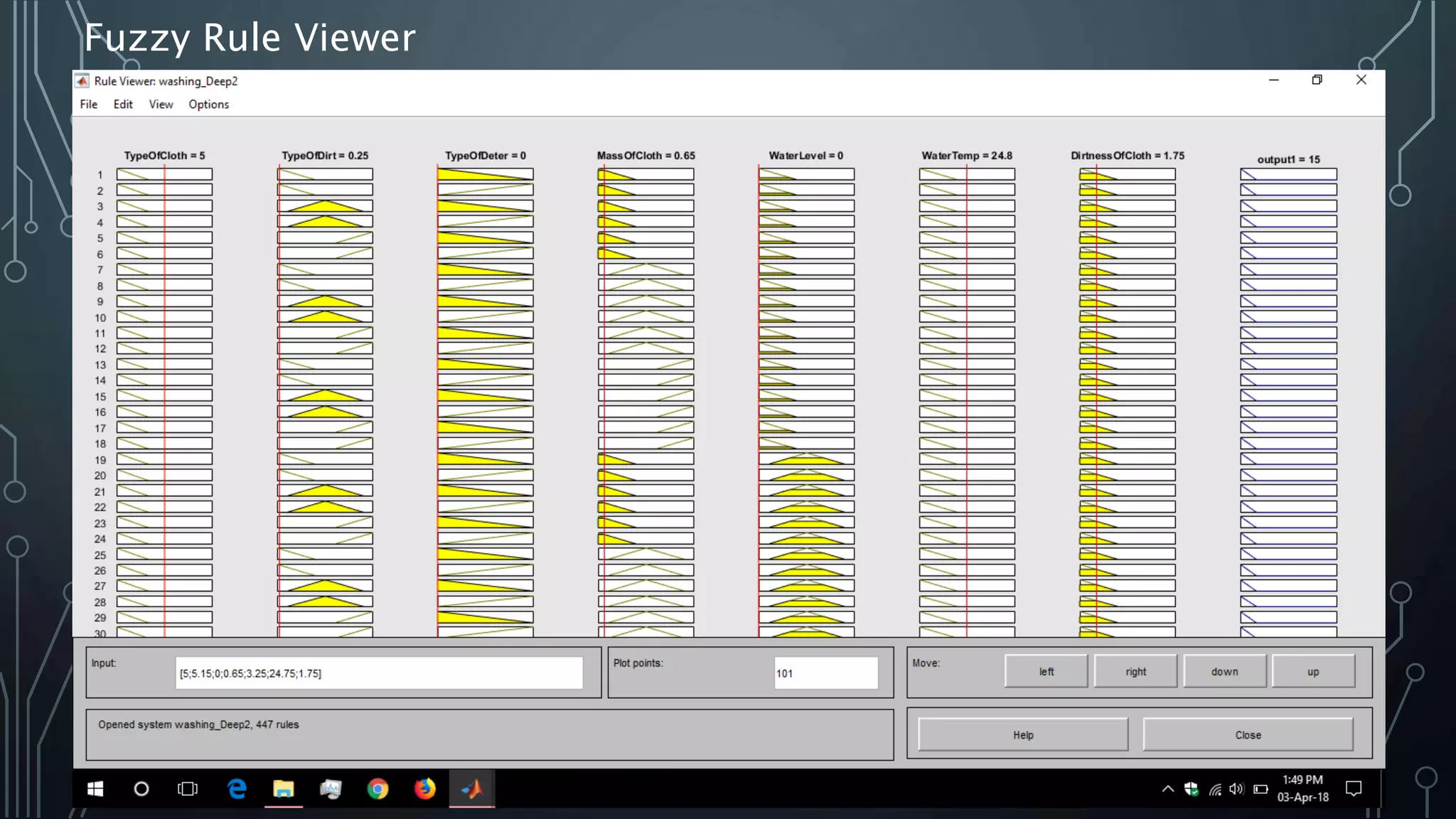This screenshot has width=1456, height=819.
Task: Click the Move left button
Action: [1046, 671]
